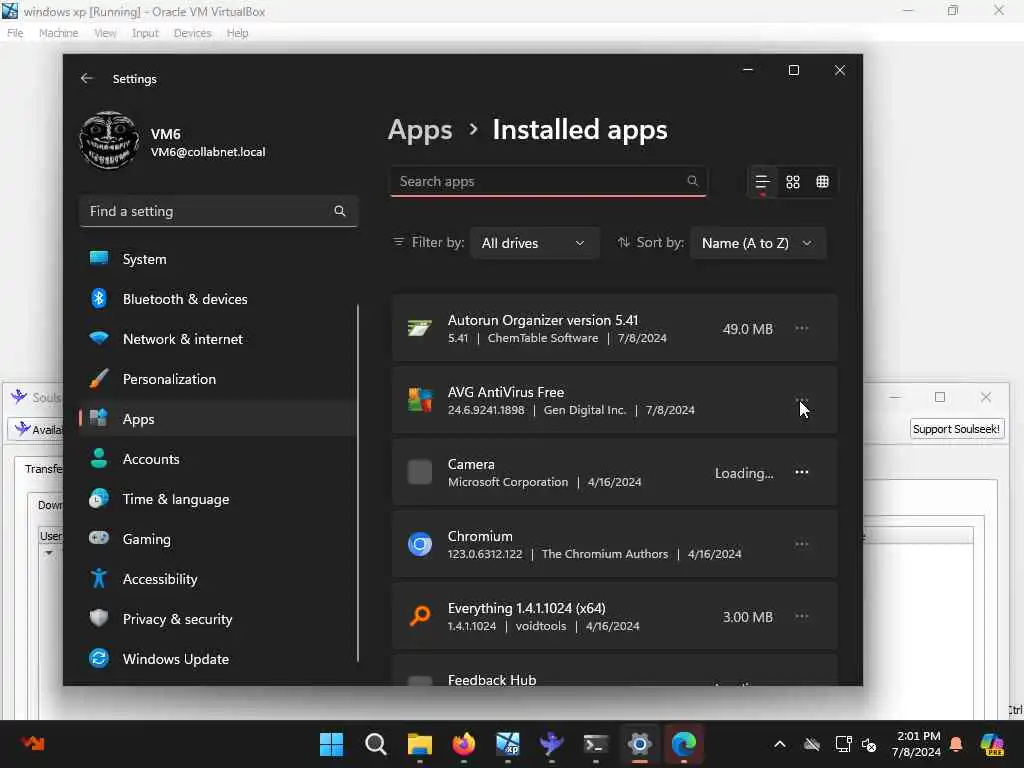The height and width of the screenshot is (768, 1024).
Task: Open more options for Camera app
Action: [801, 472]
